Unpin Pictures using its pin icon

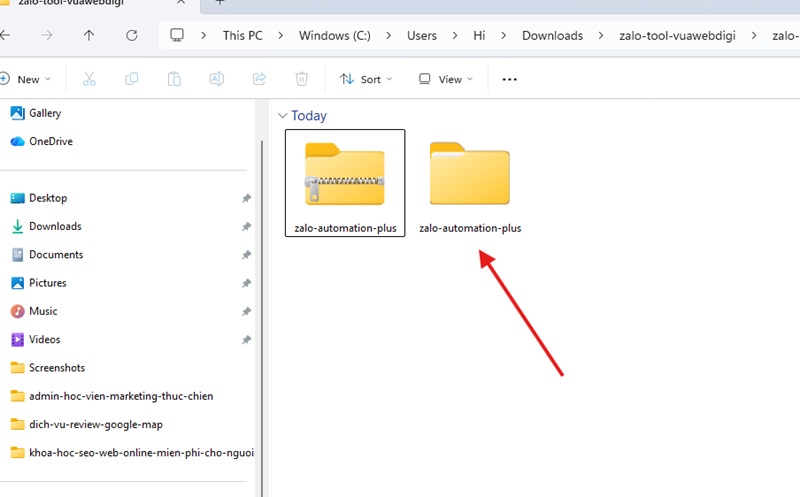(246, 283)
